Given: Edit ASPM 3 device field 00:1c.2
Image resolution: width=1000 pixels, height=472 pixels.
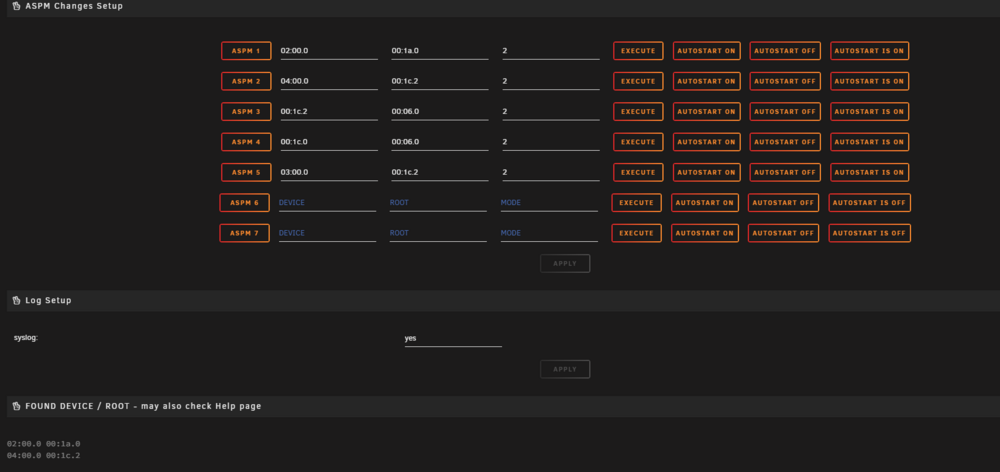Looking at the screenshot, I should (x=329, y=112).
